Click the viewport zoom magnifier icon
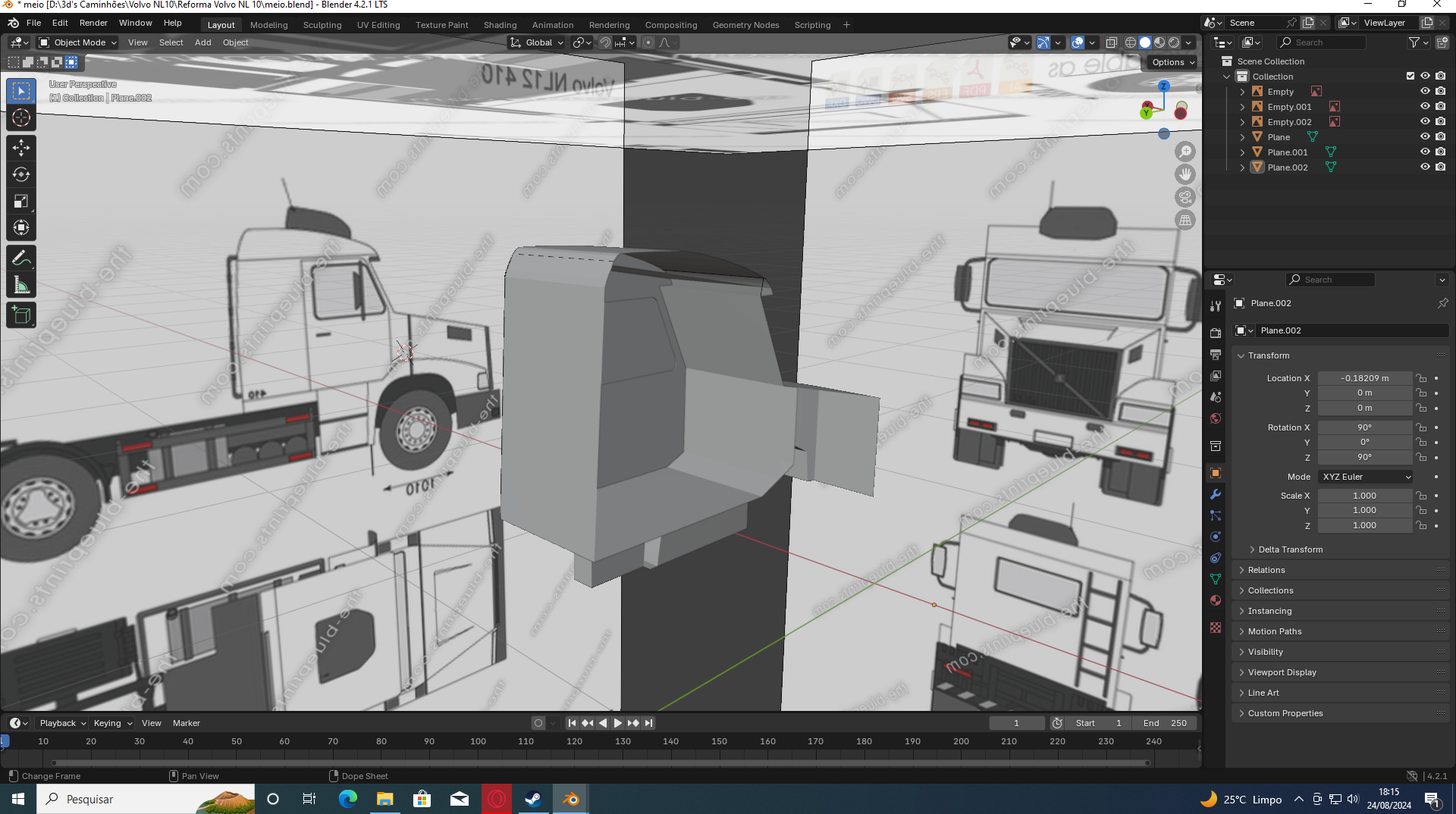1456x814 pixels. pos(1185,152)
